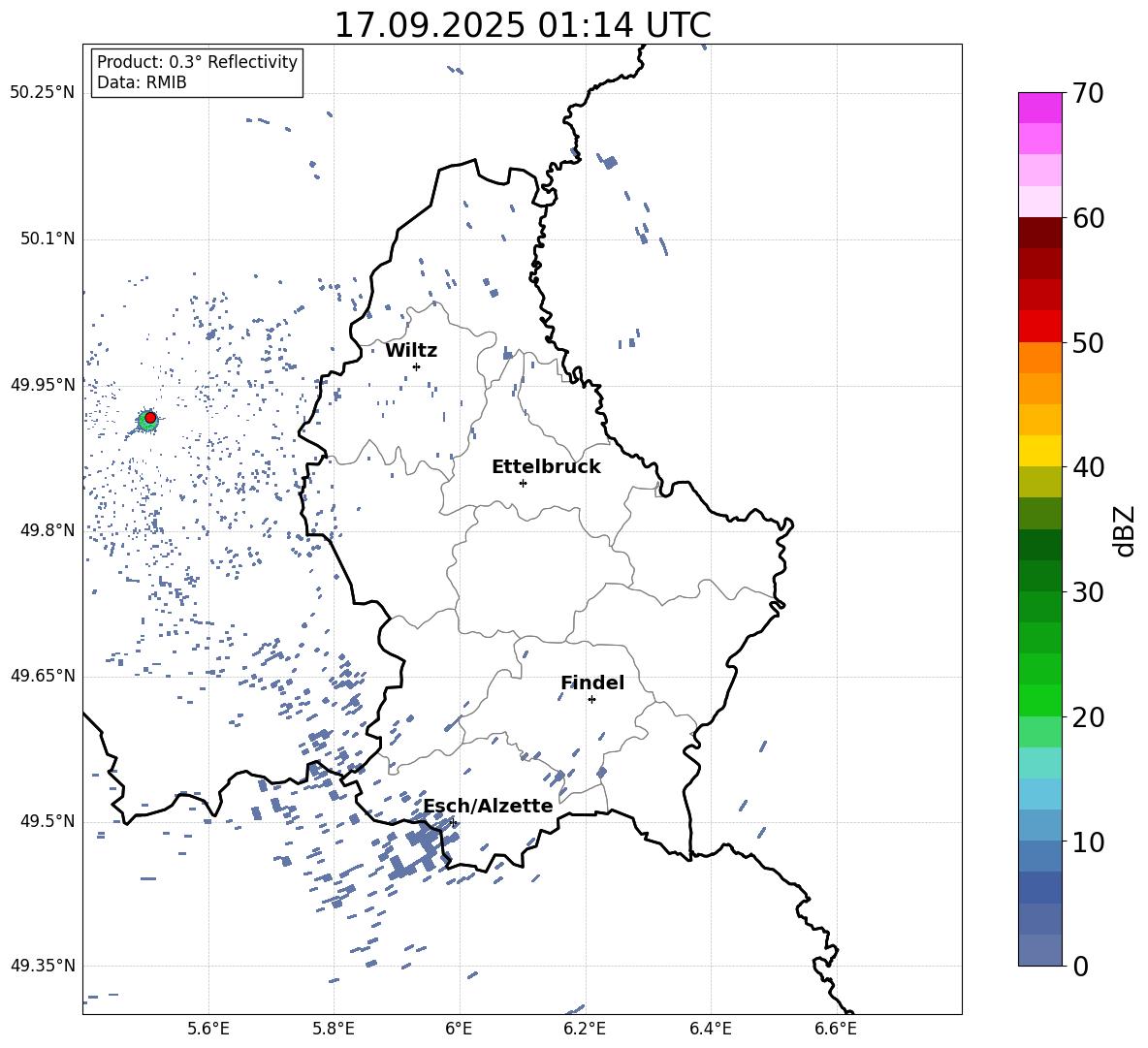Click the Ettelbruck station cross marker
Image resolution: width=1148 pixels, height=1048 pixels.
(523, 483)
